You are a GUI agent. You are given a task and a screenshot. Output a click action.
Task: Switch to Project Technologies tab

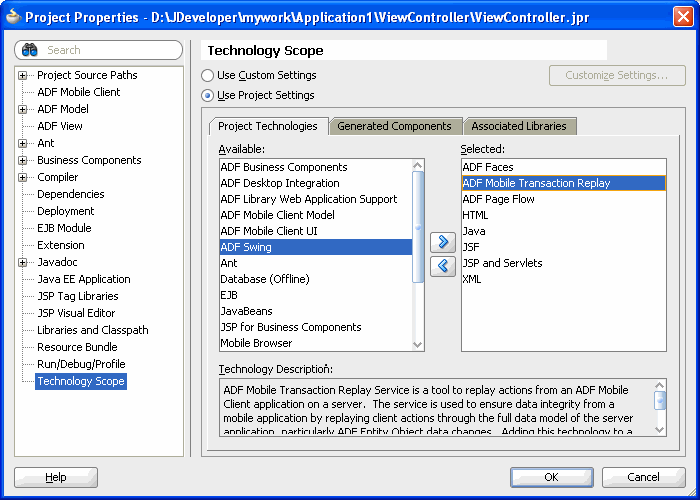point(268,126)
